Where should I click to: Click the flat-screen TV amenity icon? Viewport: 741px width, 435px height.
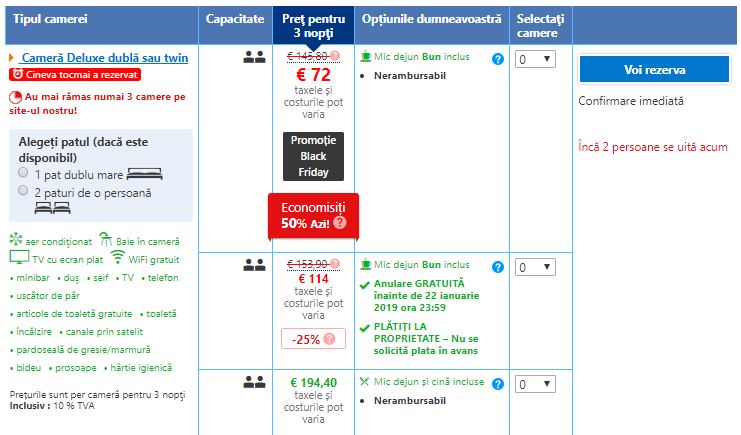coord(18,258)
